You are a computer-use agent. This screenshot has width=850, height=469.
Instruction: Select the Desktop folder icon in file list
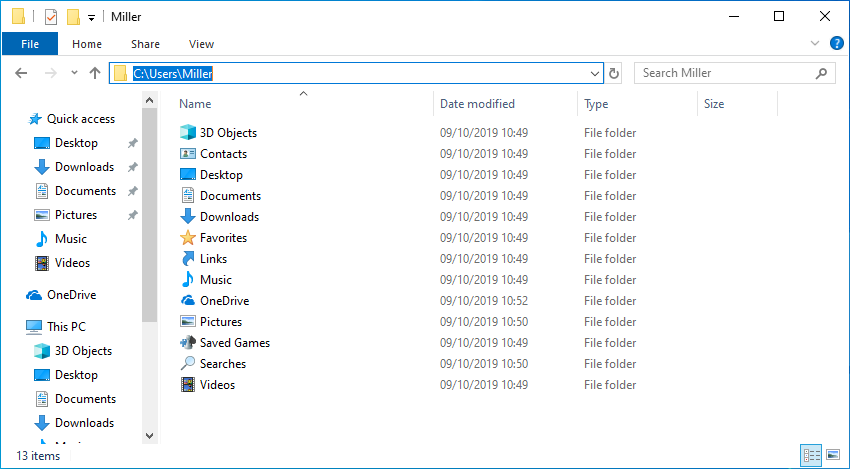tap(188, 175)
